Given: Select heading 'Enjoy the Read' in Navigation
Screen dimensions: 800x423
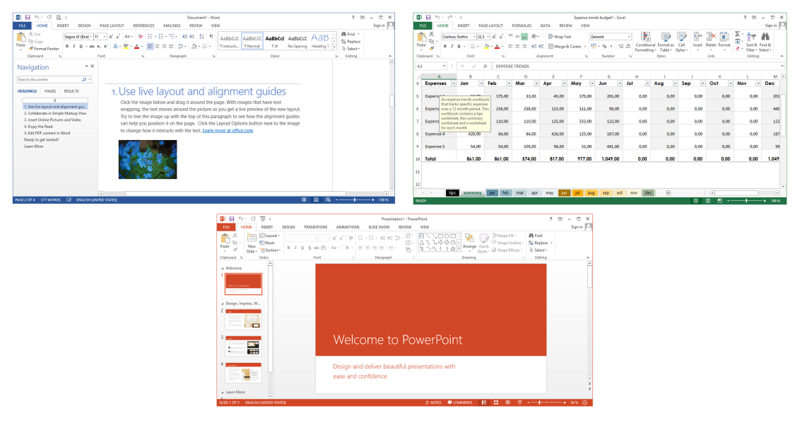Looking at the screenshot, I should click(38, 126).
